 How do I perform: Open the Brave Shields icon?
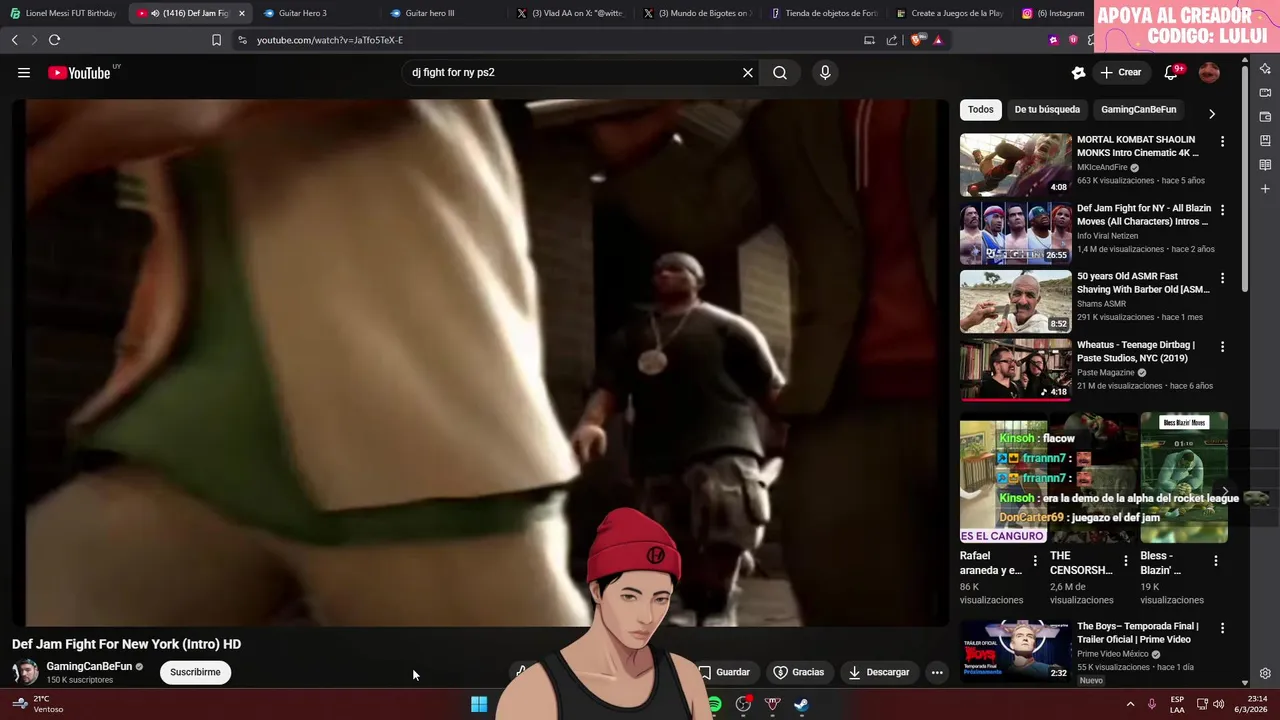(918, 40)
